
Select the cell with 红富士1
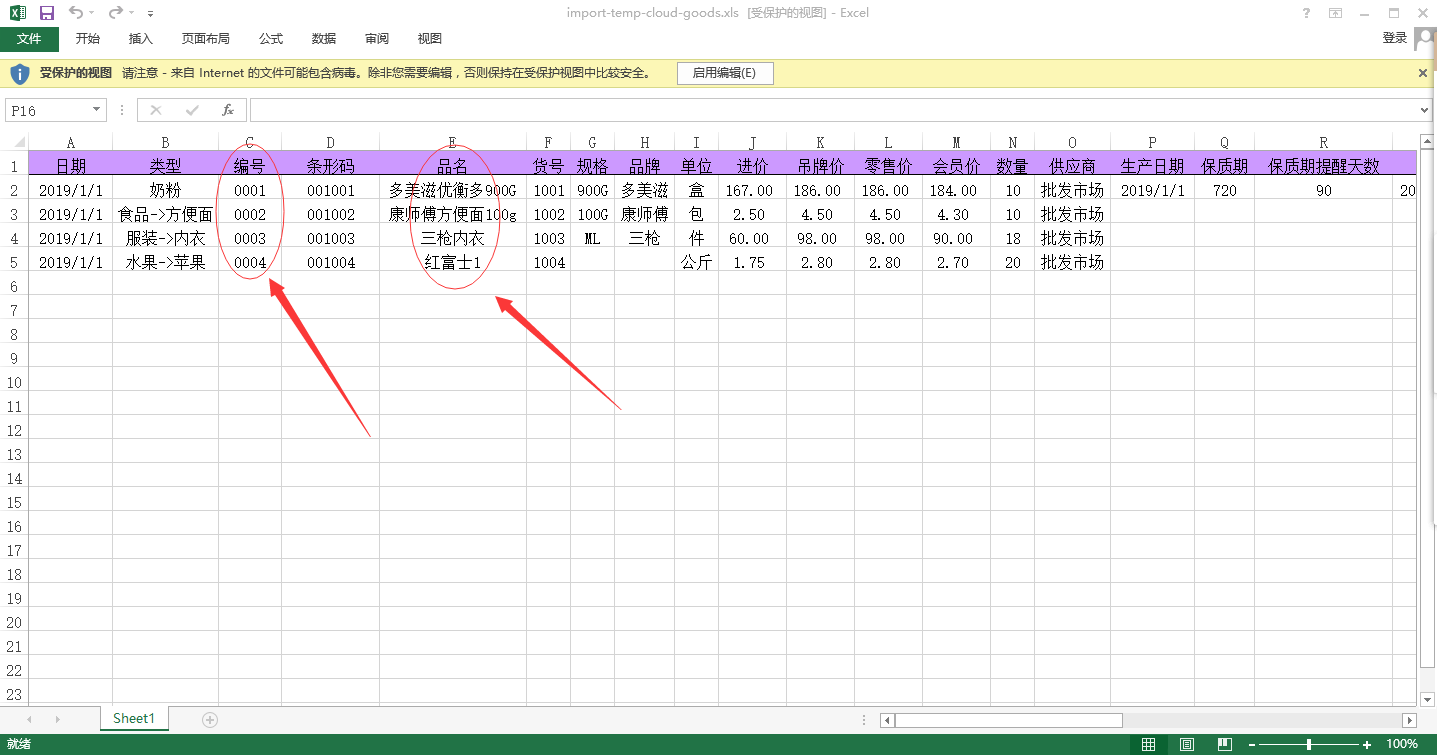pos(453,262)
